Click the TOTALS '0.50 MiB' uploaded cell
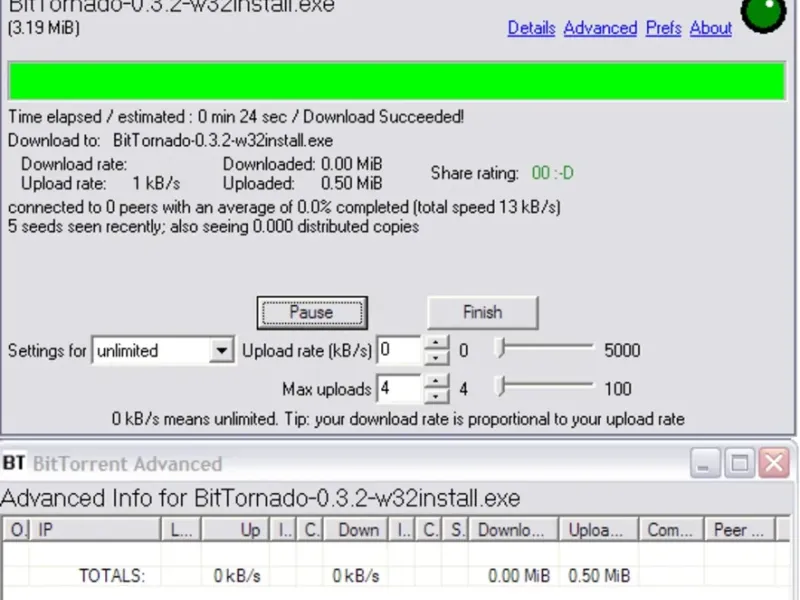This screenshot has width=800, height=600. point(599,576)
